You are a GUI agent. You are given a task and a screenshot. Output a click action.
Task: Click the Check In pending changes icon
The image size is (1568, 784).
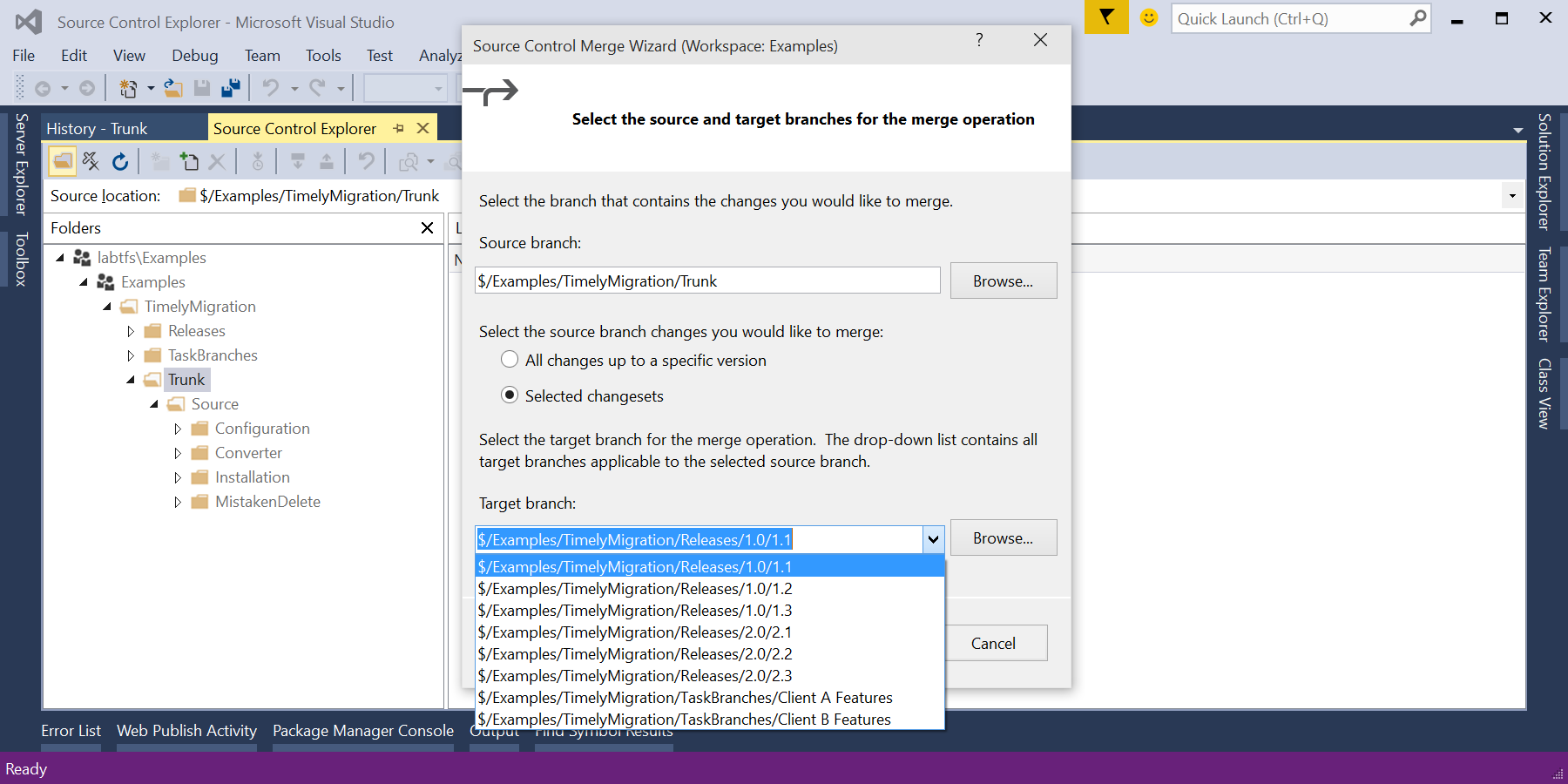coord(327,161)
